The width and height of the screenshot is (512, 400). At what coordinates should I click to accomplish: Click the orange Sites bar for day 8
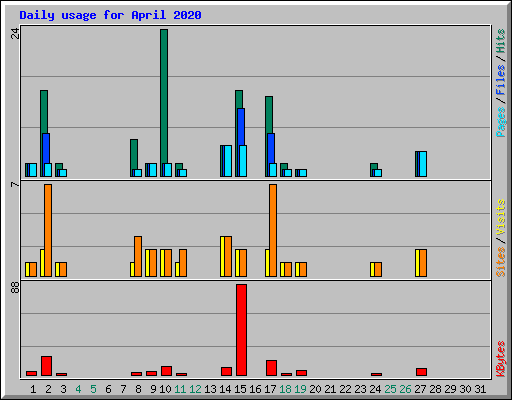pyautogui.click(x=138, y=256)
